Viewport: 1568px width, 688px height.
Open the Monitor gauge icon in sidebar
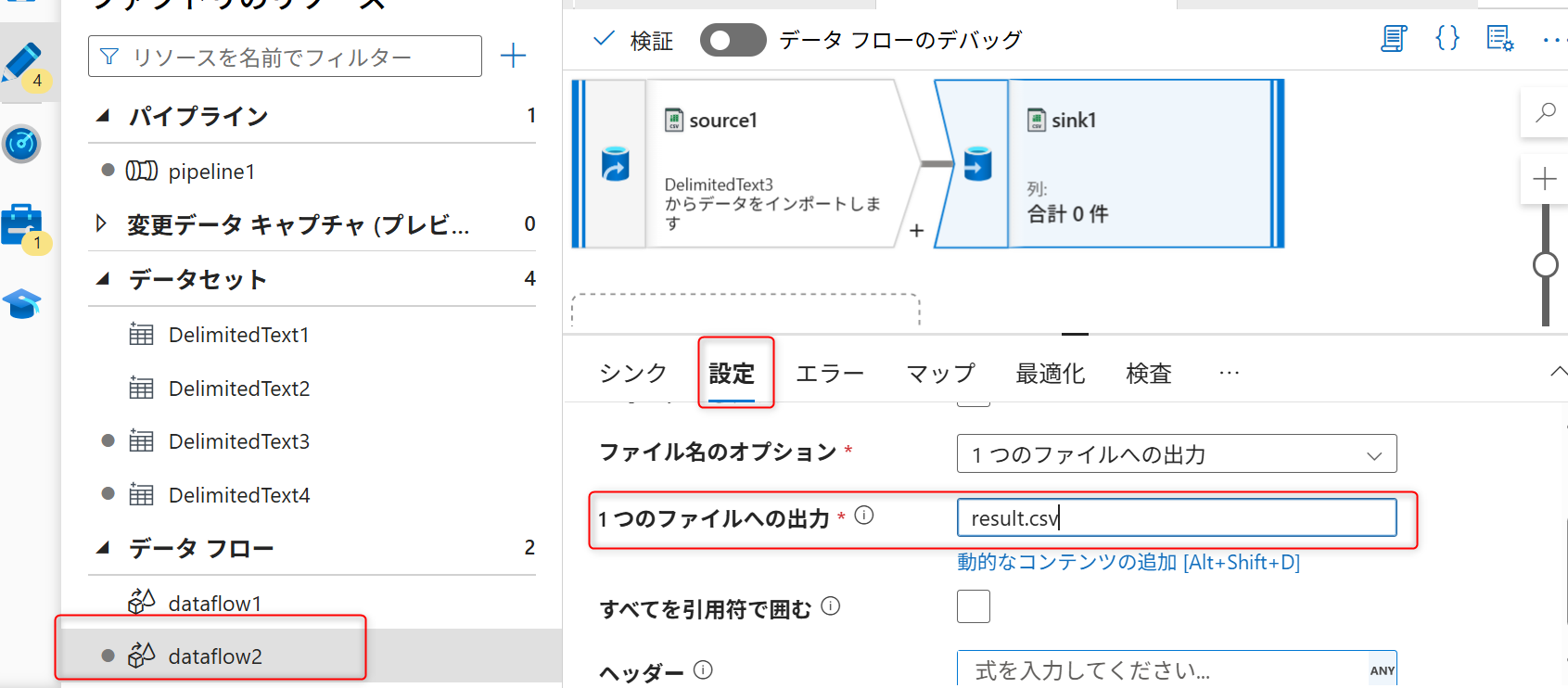point(21,144)
